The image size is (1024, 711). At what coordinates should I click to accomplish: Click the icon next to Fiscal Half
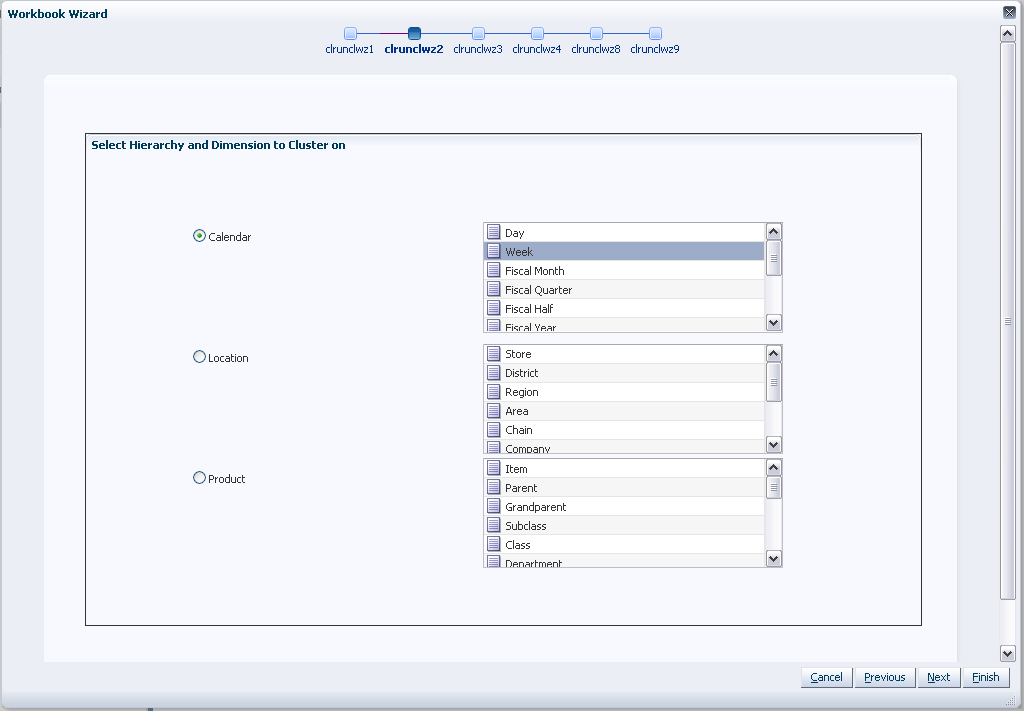pos(494,308)
